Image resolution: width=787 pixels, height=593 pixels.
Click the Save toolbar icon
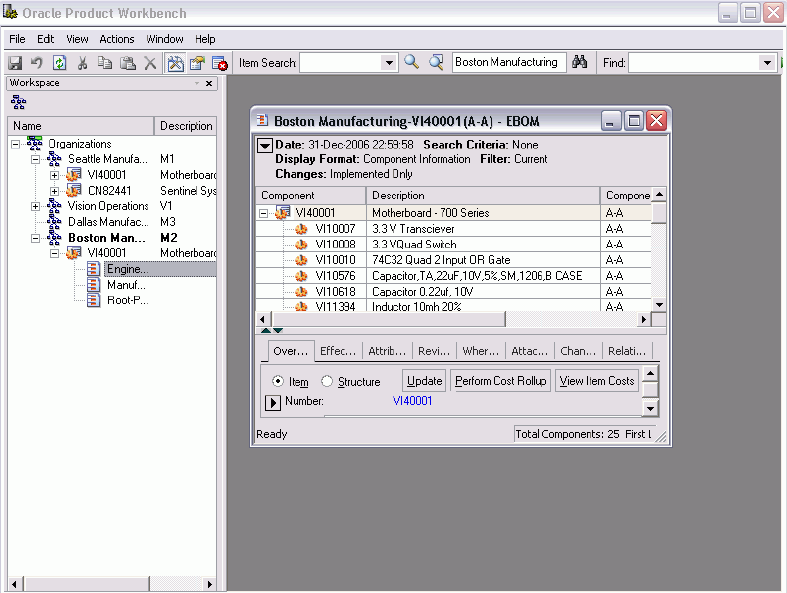[x=15, y=63]
